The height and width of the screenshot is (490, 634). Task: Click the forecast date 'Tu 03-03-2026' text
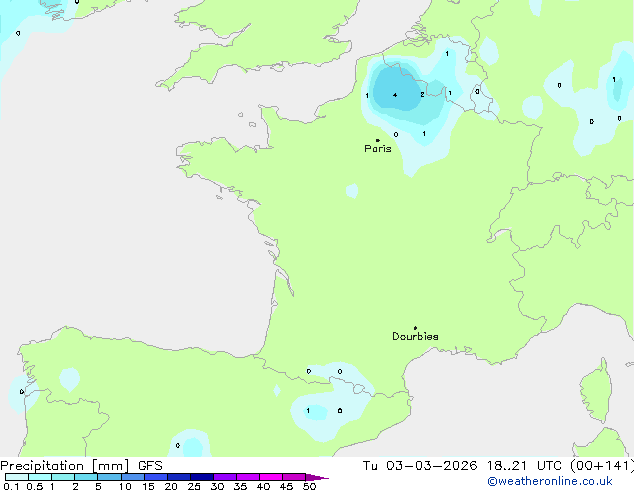[420, 466]
